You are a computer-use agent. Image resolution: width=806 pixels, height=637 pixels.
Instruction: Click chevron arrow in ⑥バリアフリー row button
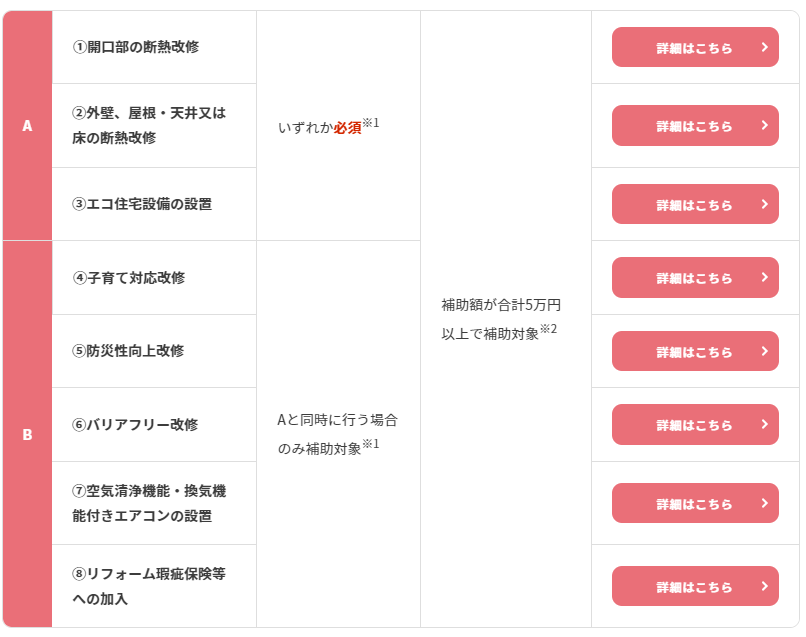tap(764, 424)
